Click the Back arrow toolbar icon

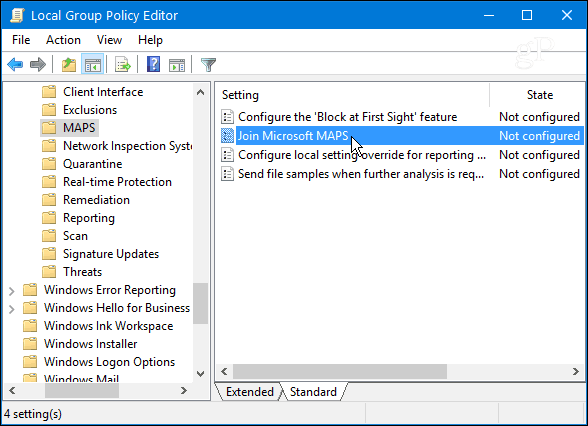coord(15,64)
